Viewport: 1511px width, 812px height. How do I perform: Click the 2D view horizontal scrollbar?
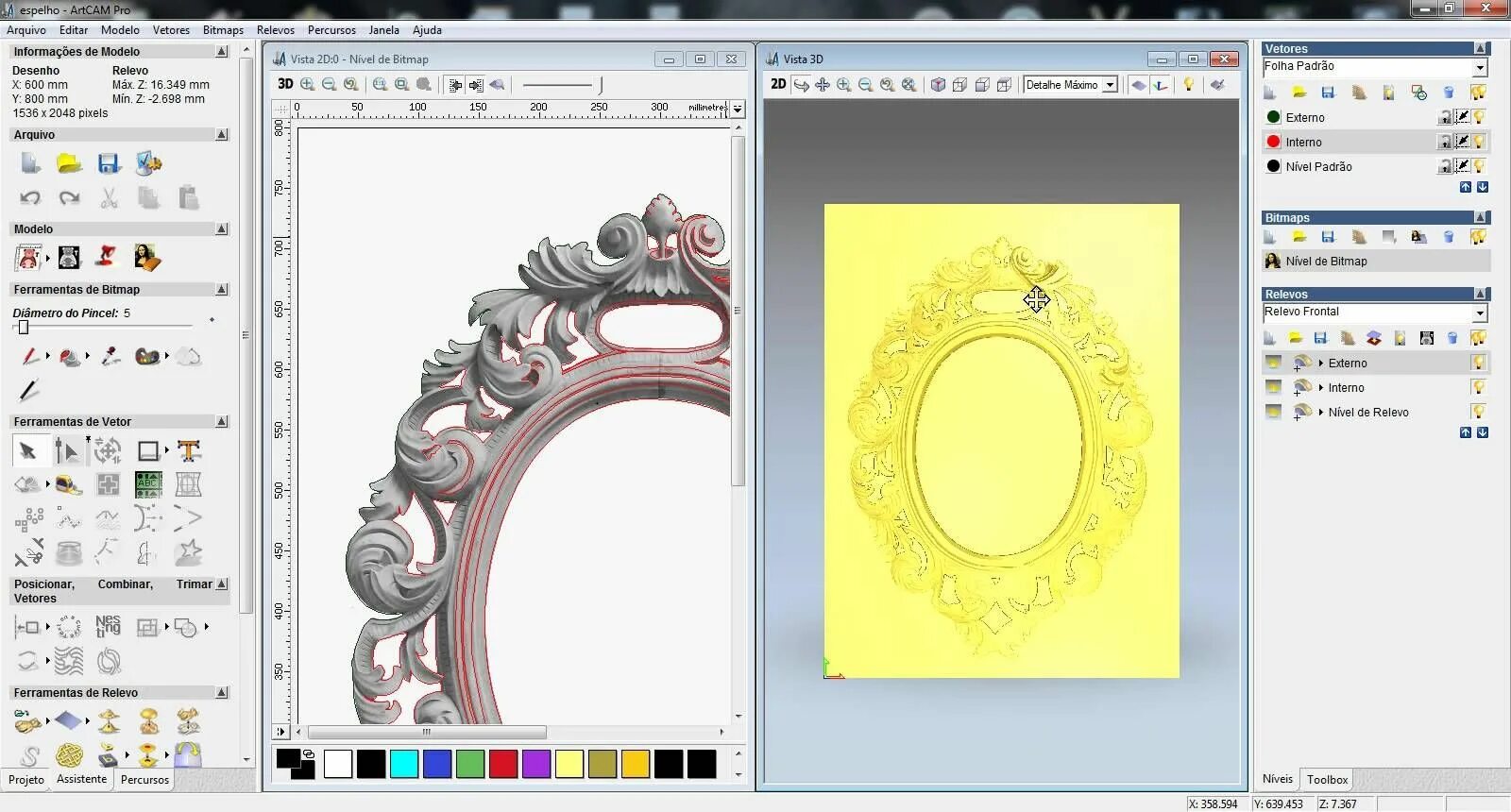pos(427,732)
